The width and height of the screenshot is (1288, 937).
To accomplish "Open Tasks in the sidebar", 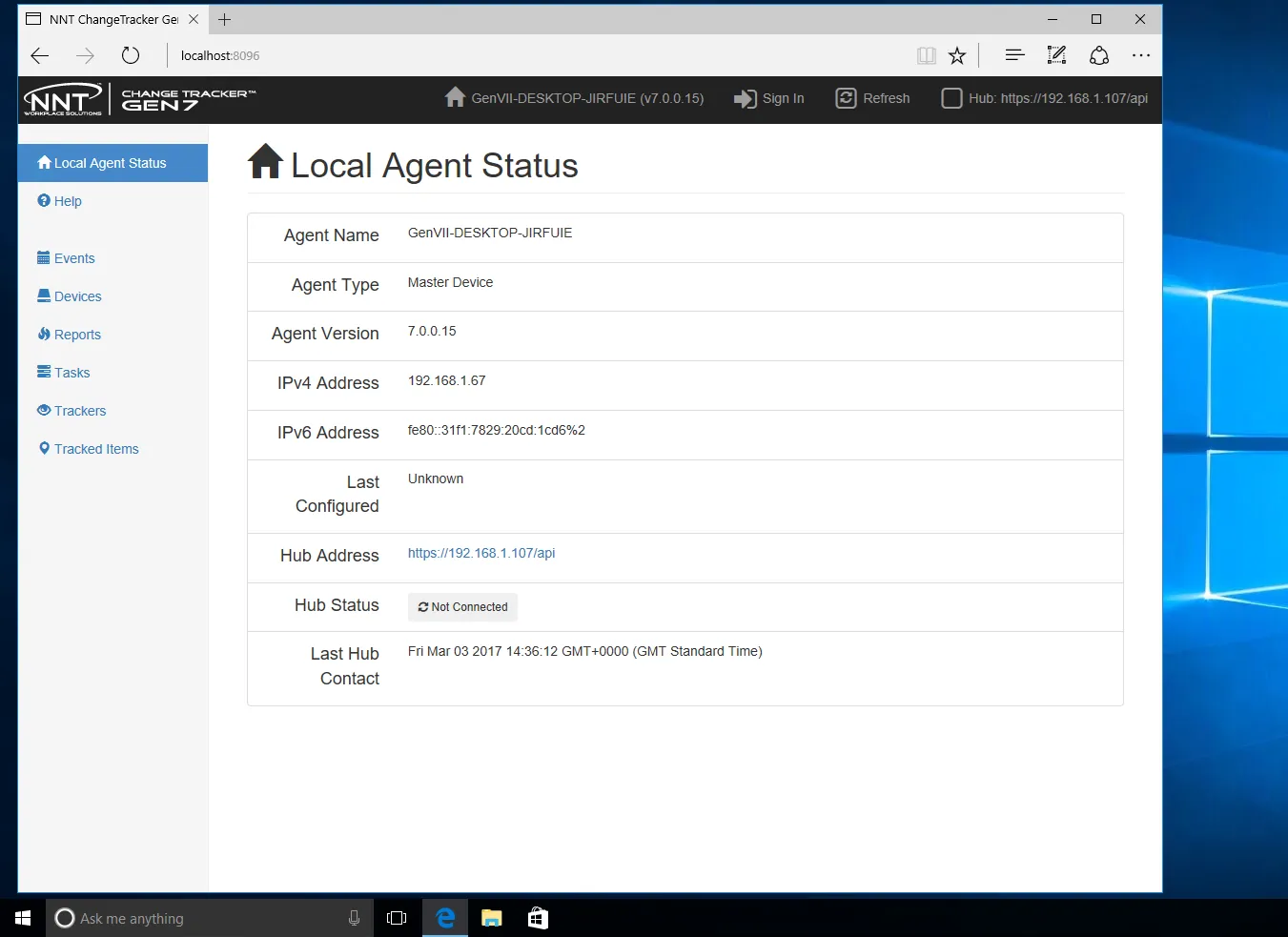I will [x=63, y=373].
